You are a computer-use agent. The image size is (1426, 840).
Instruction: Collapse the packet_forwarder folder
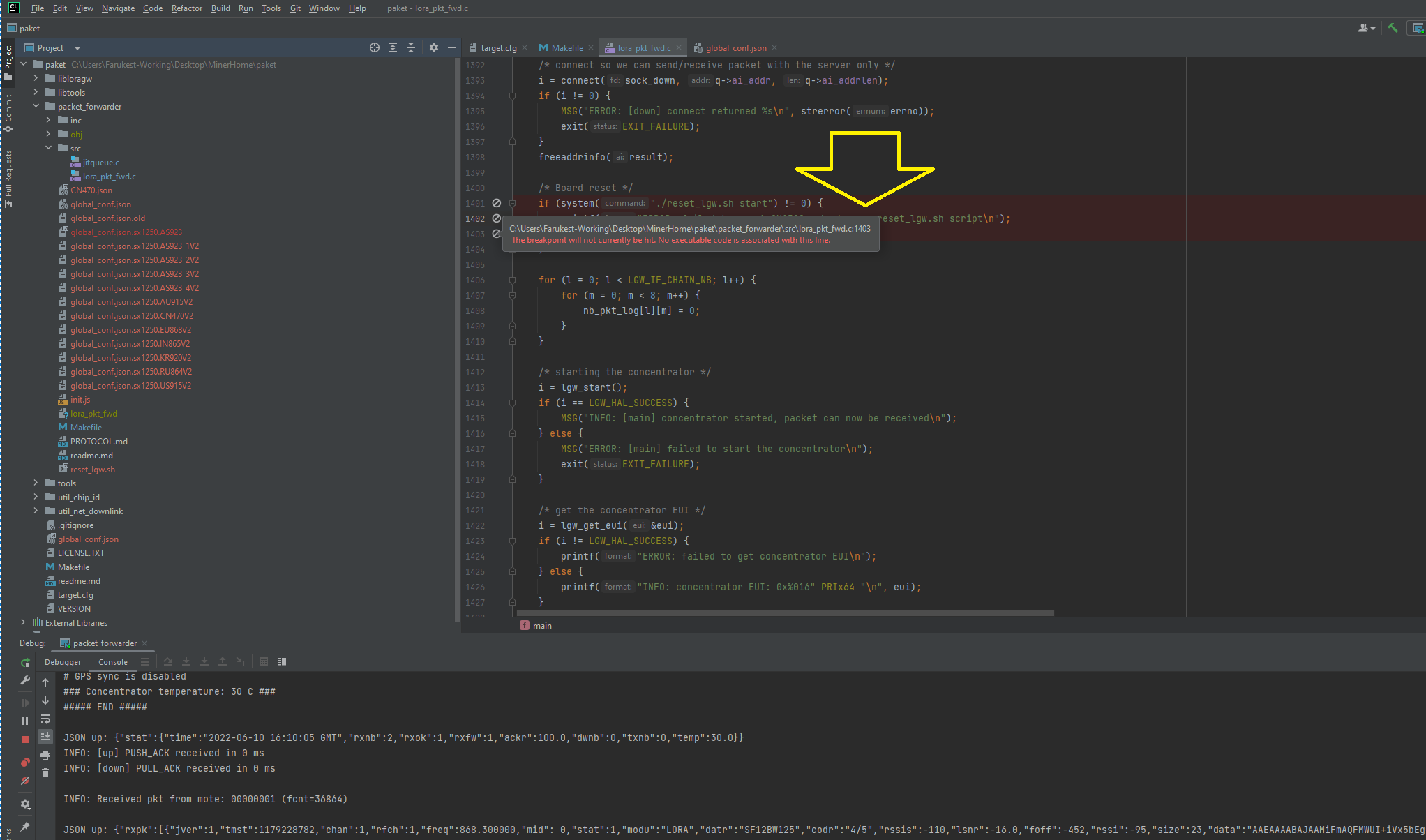pyautogui.click(x=36, y=107)
